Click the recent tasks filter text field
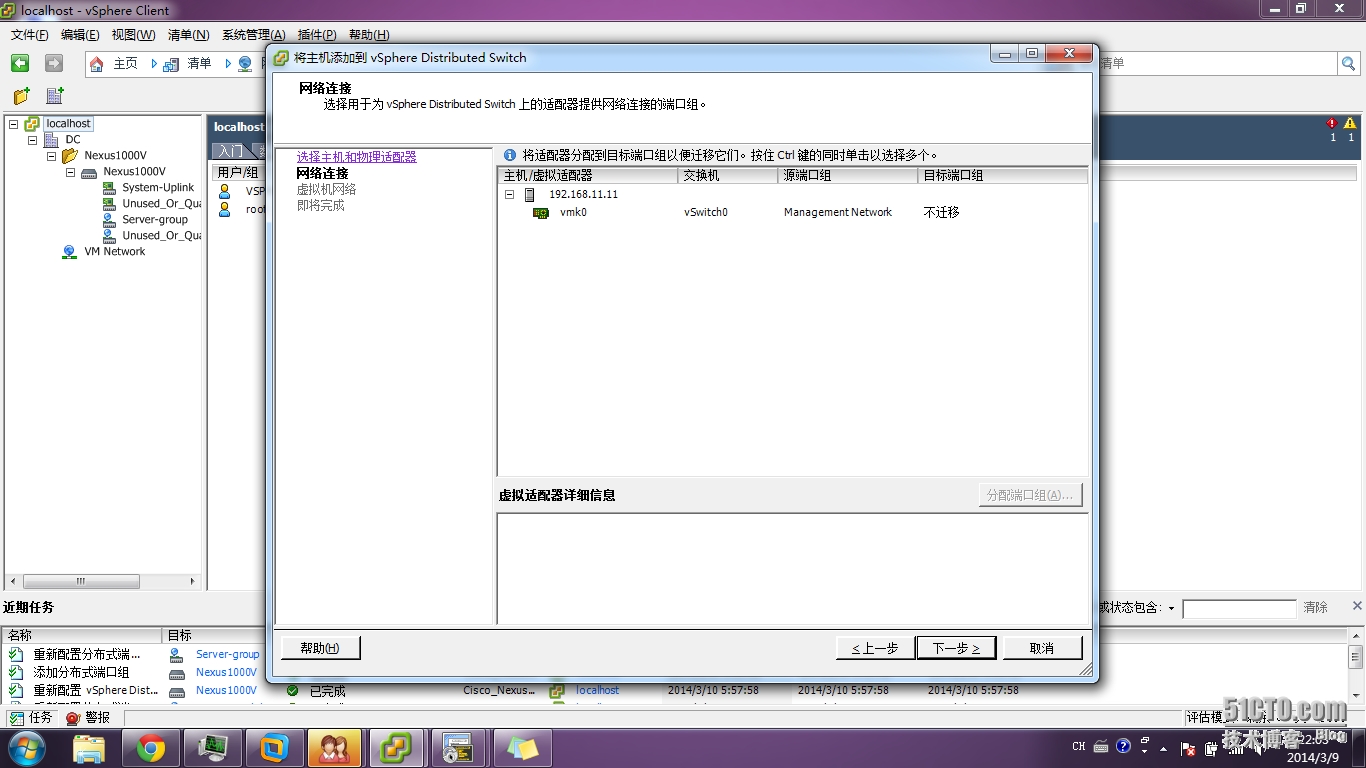 click(x=1239, y=608)
